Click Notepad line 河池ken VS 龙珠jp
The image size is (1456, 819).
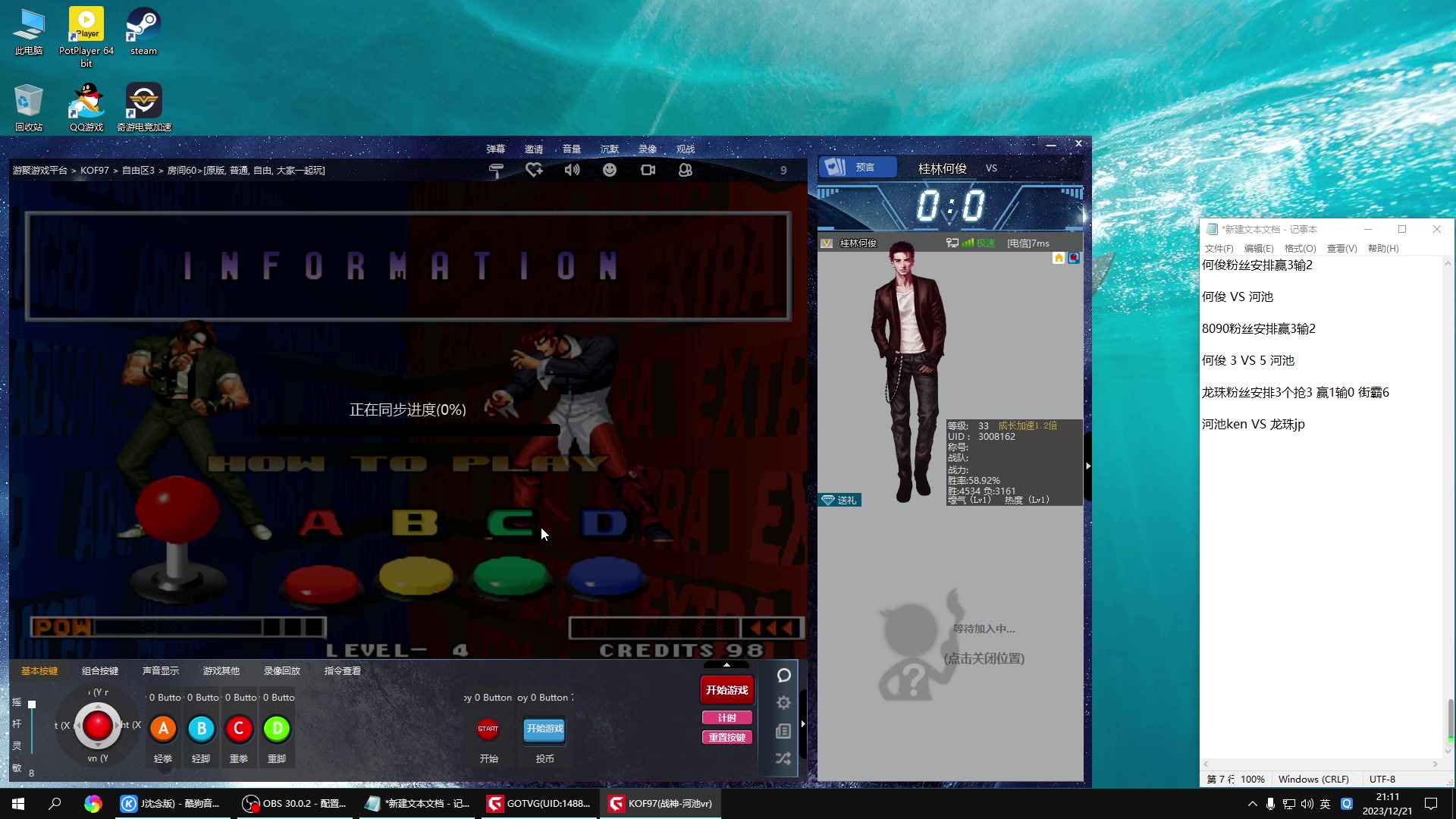[1254, 424]
